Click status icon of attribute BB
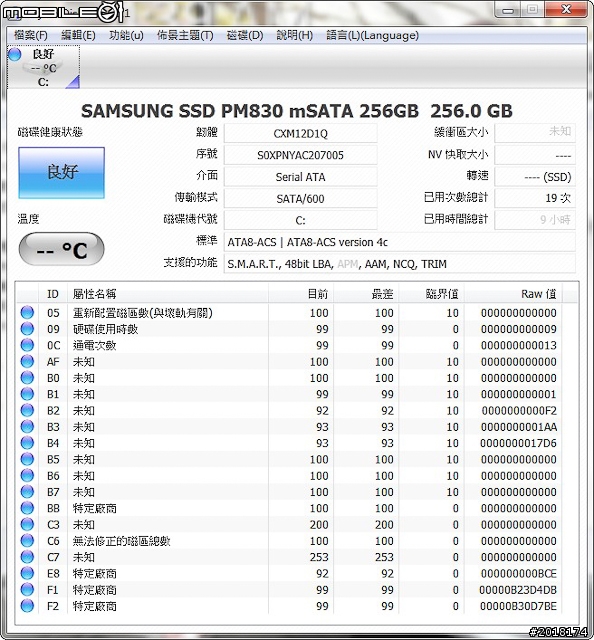This screenshot has height=640, width=594. coord(27,508)
